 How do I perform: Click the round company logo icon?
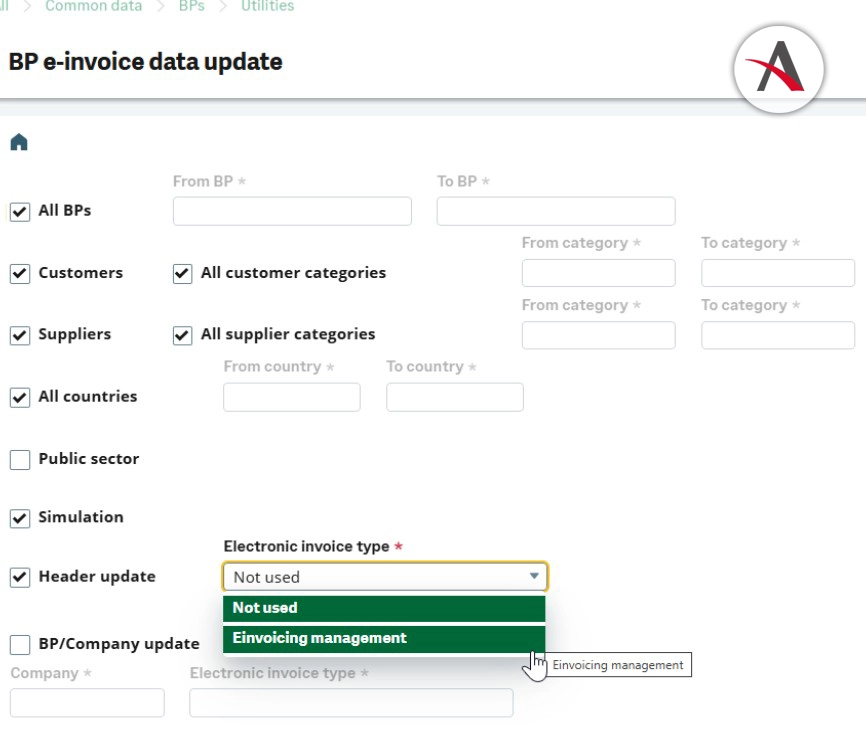coord(779,70)
